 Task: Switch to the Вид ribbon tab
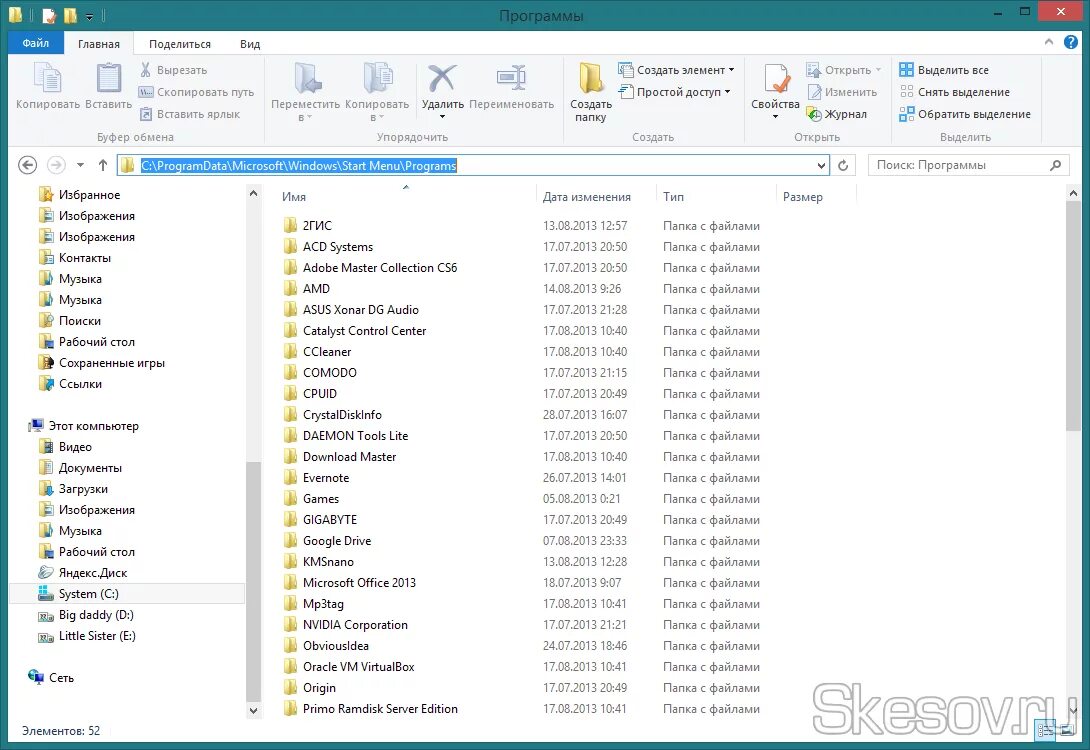250,44
